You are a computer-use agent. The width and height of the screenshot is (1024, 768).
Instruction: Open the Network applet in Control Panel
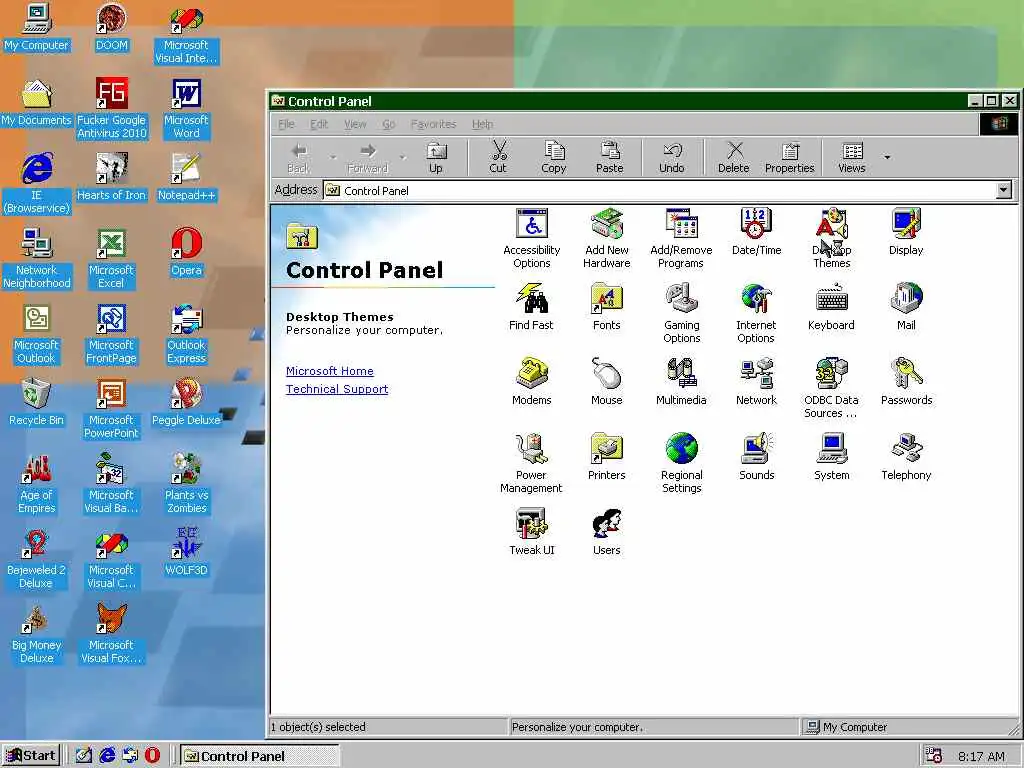[756, 381]
